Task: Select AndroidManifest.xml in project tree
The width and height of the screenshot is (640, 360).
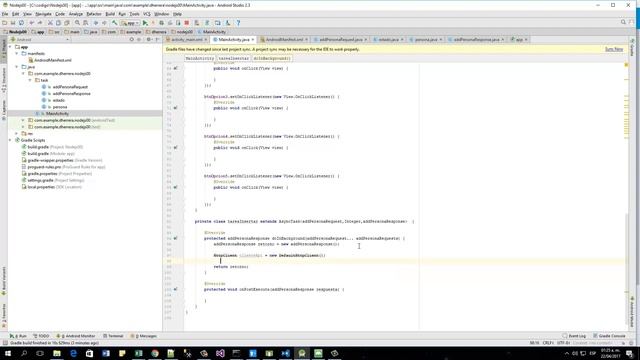Action: click(50, 60)
